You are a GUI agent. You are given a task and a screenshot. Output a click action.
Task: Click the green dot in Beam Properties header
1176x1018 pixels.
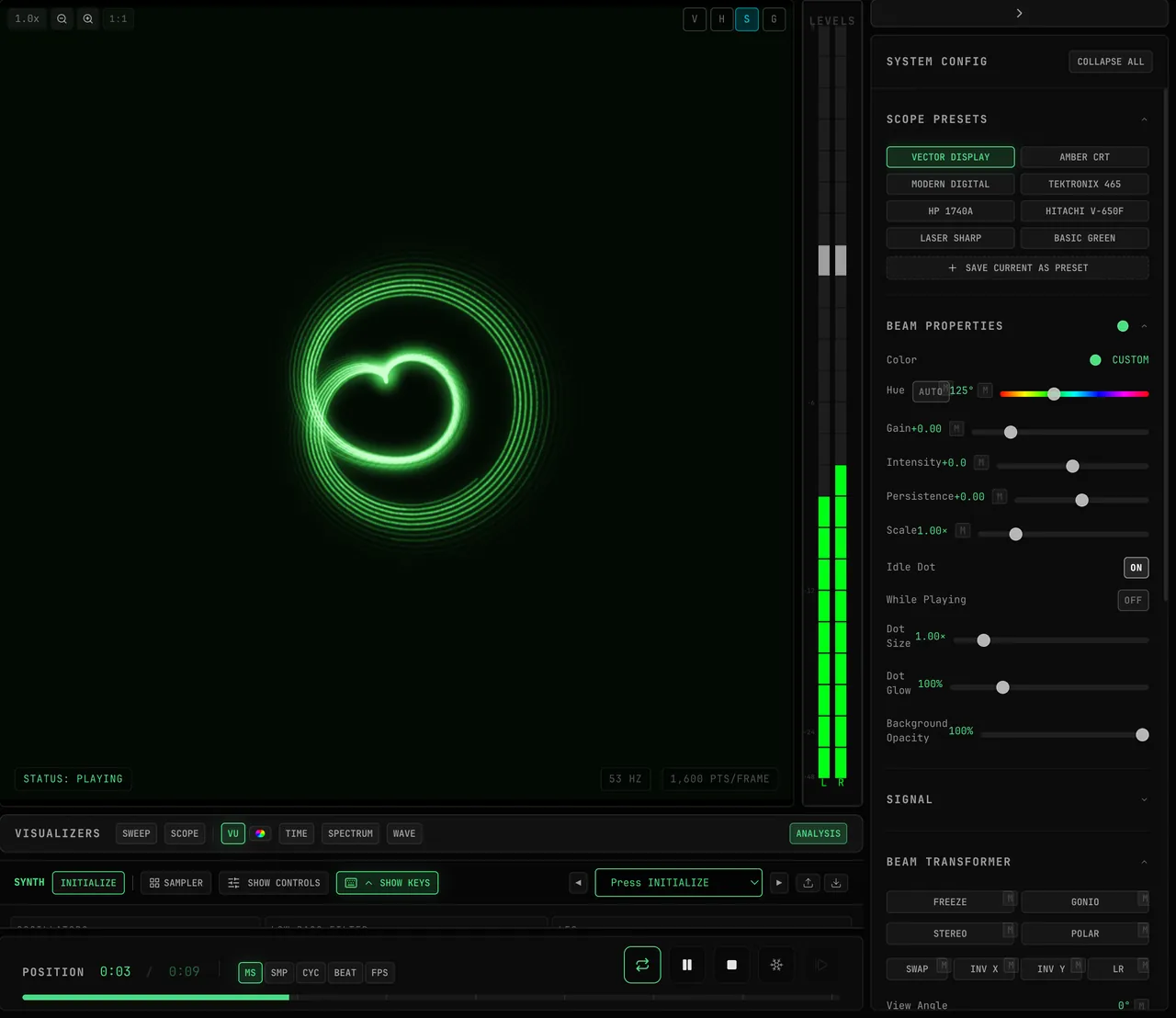(x=1123, y=326)
